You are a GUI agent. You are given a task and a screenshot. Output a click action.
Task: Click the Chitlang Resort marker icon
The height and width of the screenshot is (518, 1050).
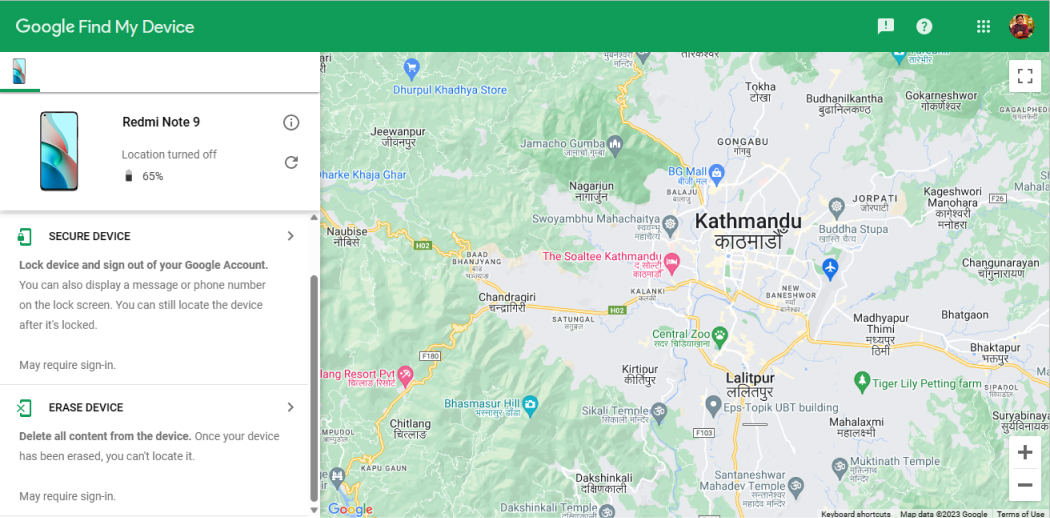coord(404,375)
